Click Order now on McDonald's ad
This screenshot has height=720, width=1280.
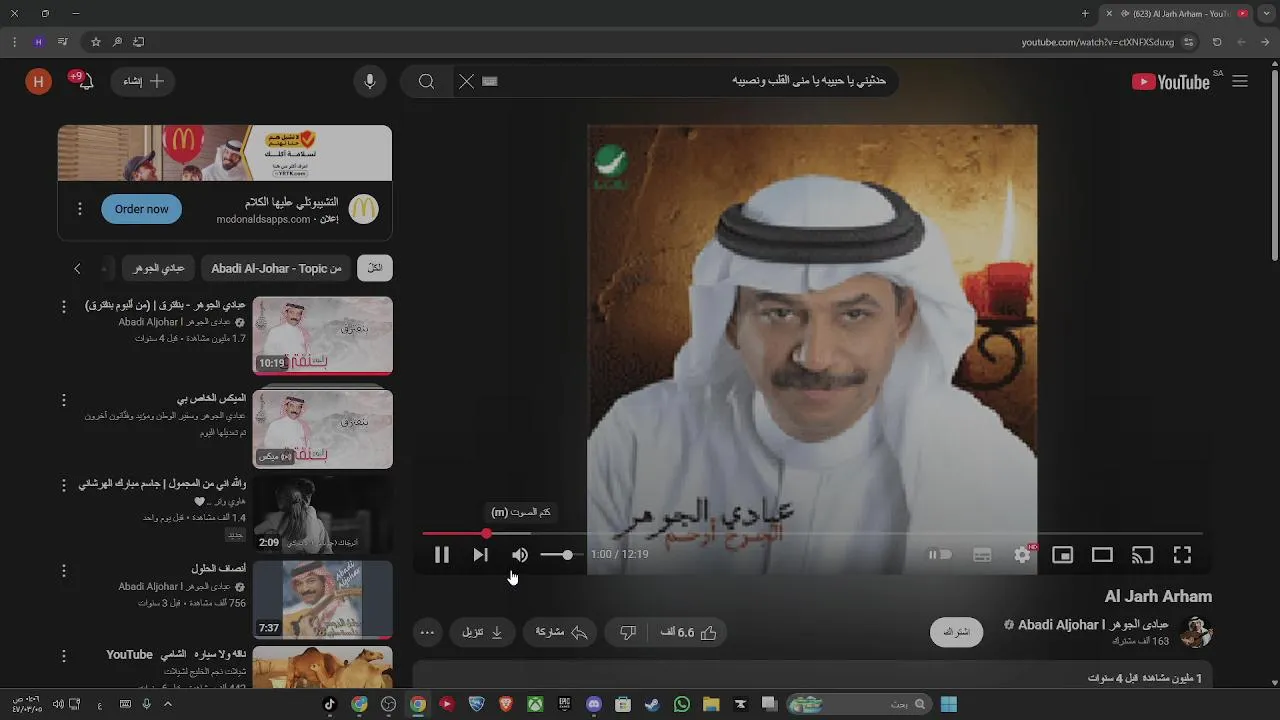click(x=141, y=209)
